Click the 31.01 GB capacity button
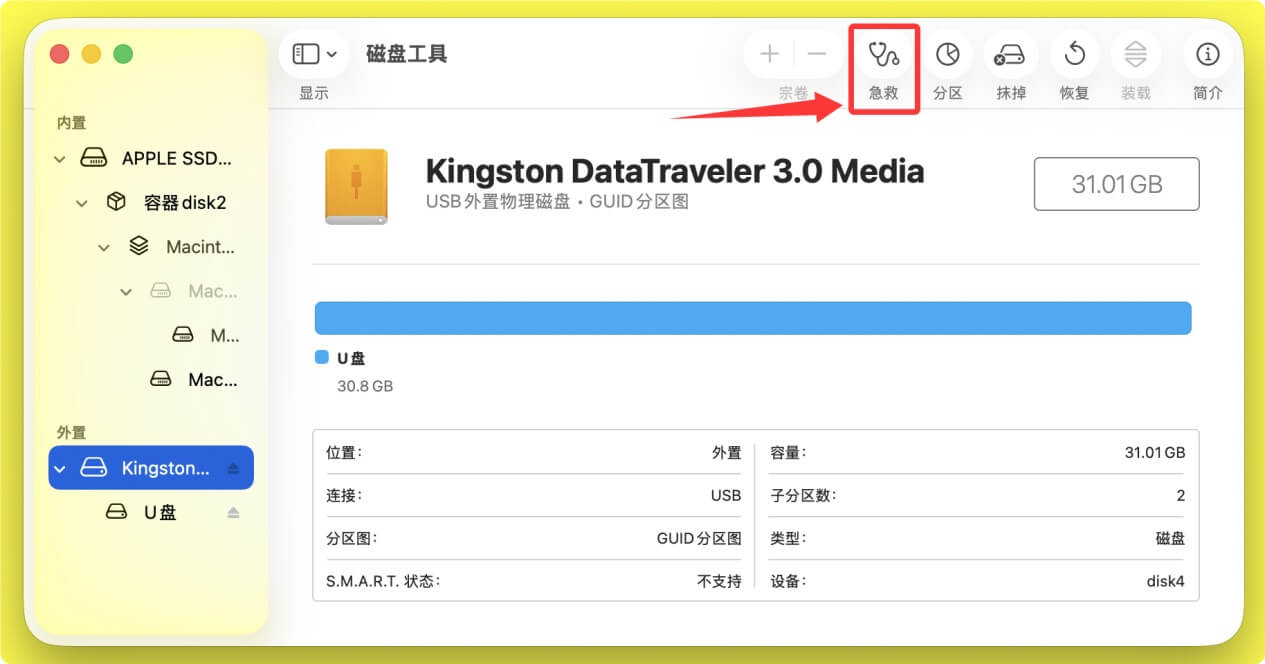The height and width of the screenshot is (664, 1265). tap(1116, 184)
